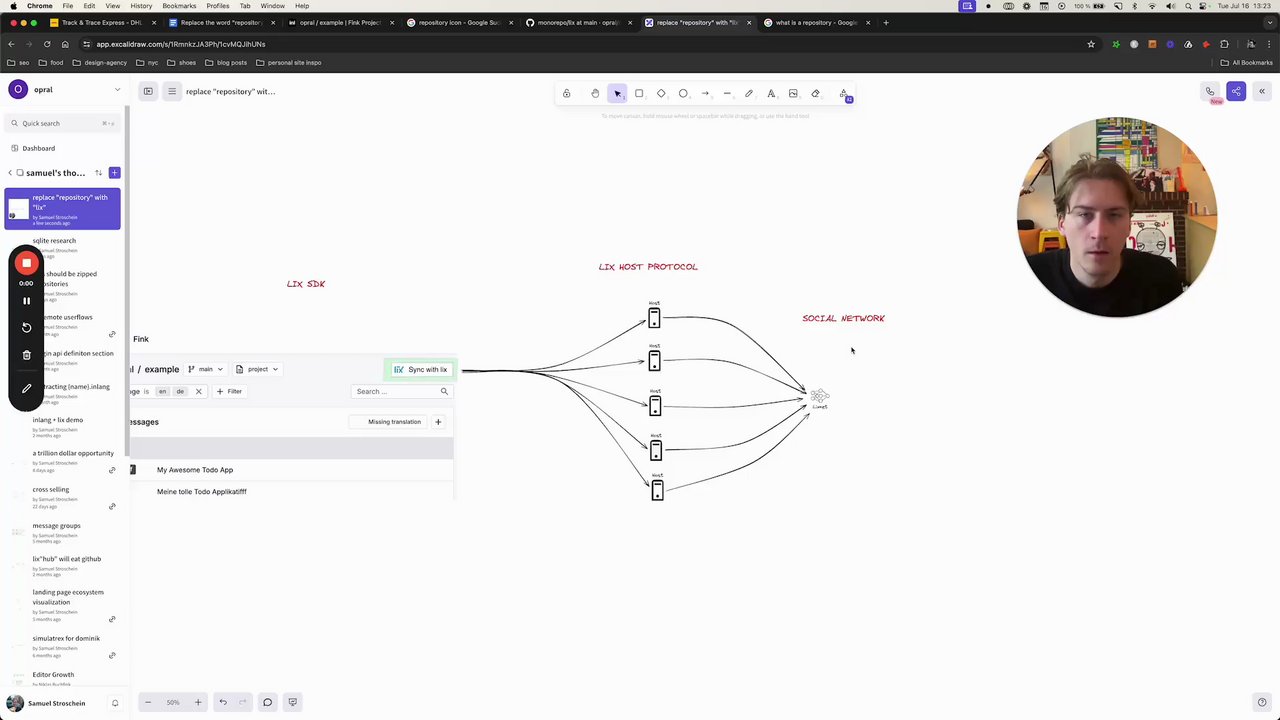The width and height of the screenshot is (1280, 720).
Task: Open the comments bubble icon
Action: tap(267, 702)
